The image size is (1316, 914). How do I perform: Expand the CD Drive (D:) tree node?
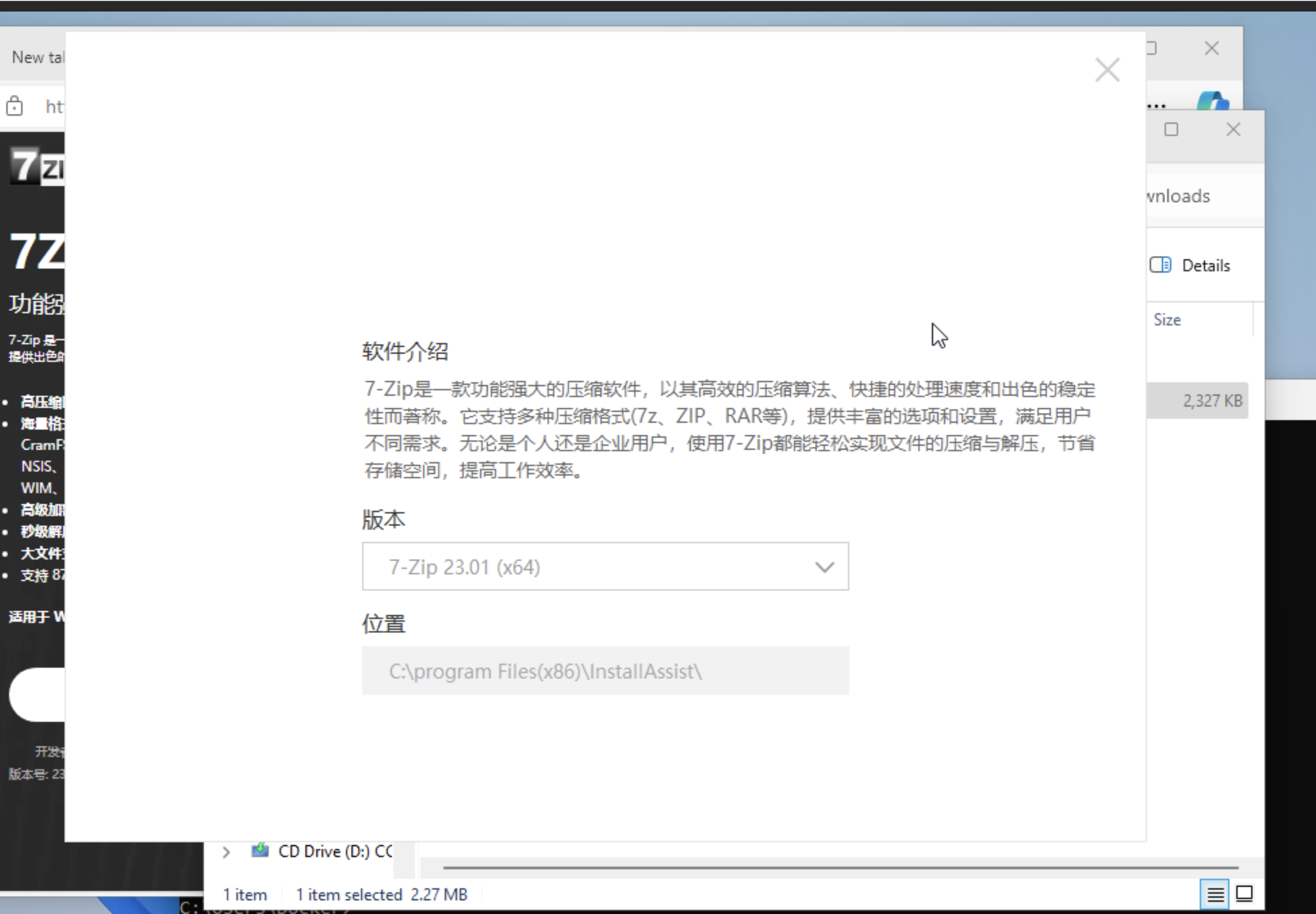[x=226, y=851]
